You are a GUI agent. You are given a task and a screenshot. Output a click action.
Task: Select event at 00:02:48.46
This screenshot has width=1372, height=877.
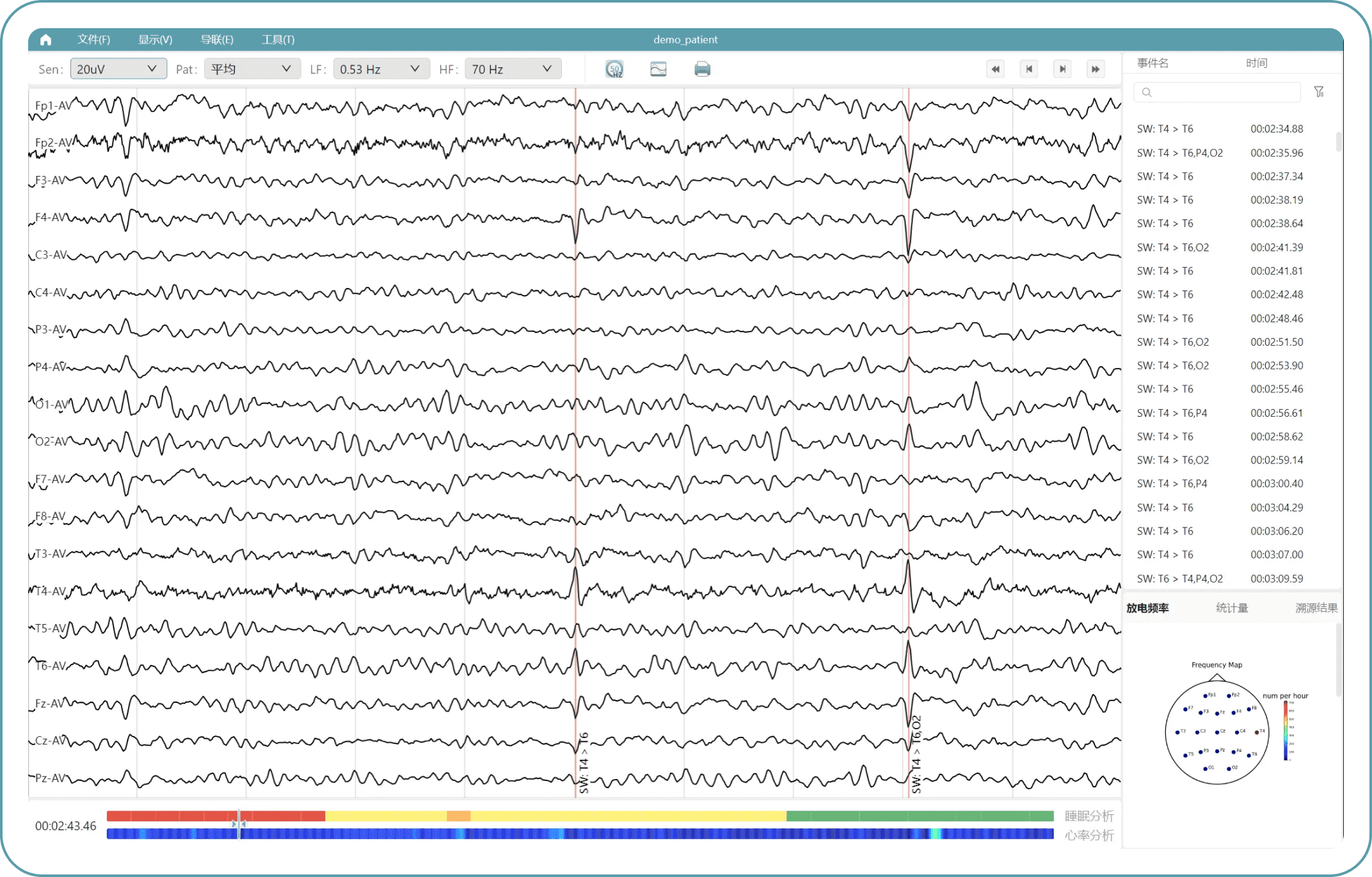click(1220, 319)
